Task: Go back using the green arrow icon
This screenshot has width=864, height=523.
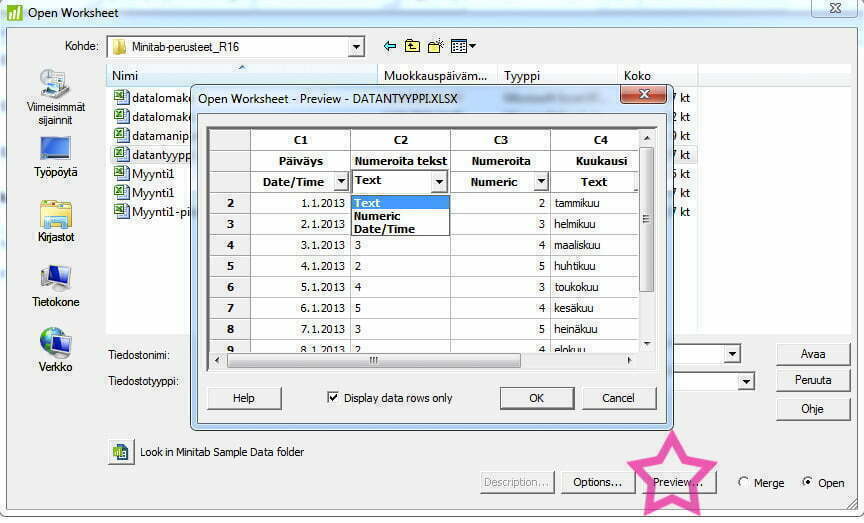Action: click(x=390, y=46)
